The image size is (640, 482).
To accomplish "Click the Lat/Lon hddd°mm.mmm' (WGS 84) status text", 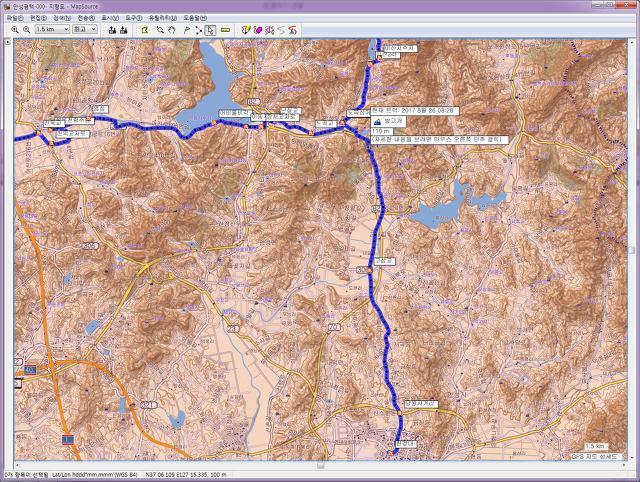I will 95,475.
